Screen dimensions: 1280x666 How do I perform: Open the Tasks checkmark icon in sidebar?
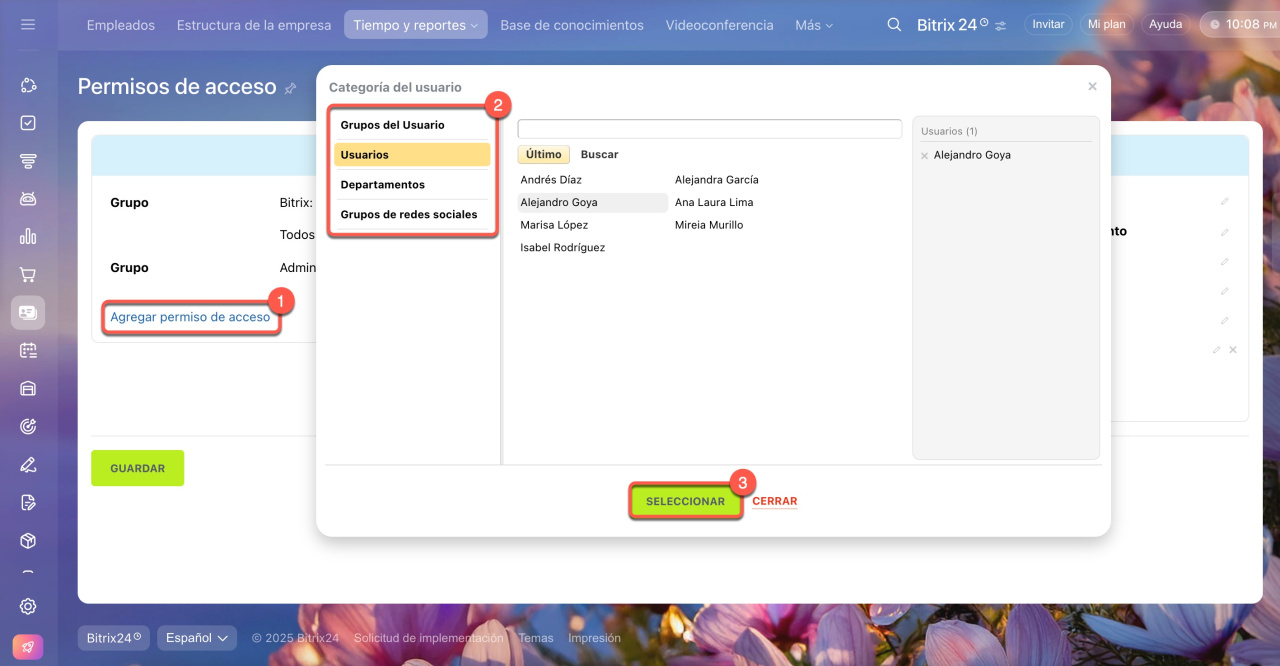point(28,123)
